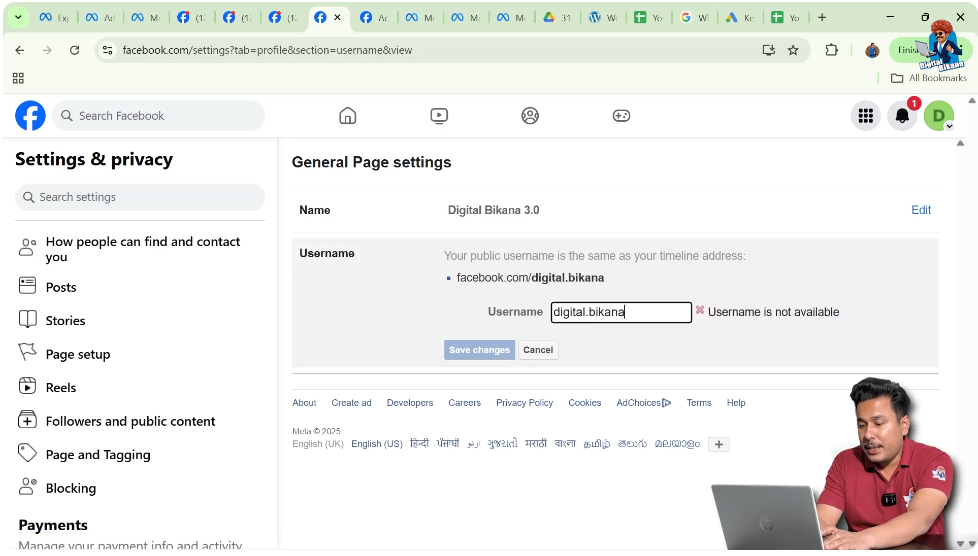978x556 pixels.
Task: Close the active Facebook tab
Action: point(337,17)
